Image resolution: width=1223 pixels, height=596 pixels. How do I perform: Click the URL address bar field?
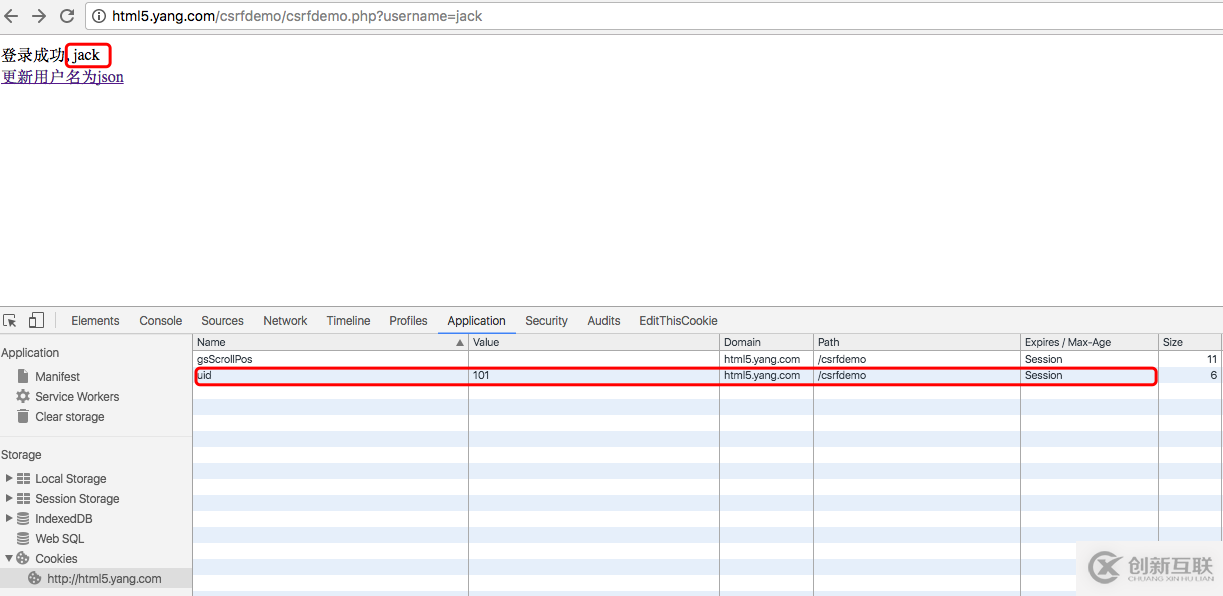(x=600, y=16)
